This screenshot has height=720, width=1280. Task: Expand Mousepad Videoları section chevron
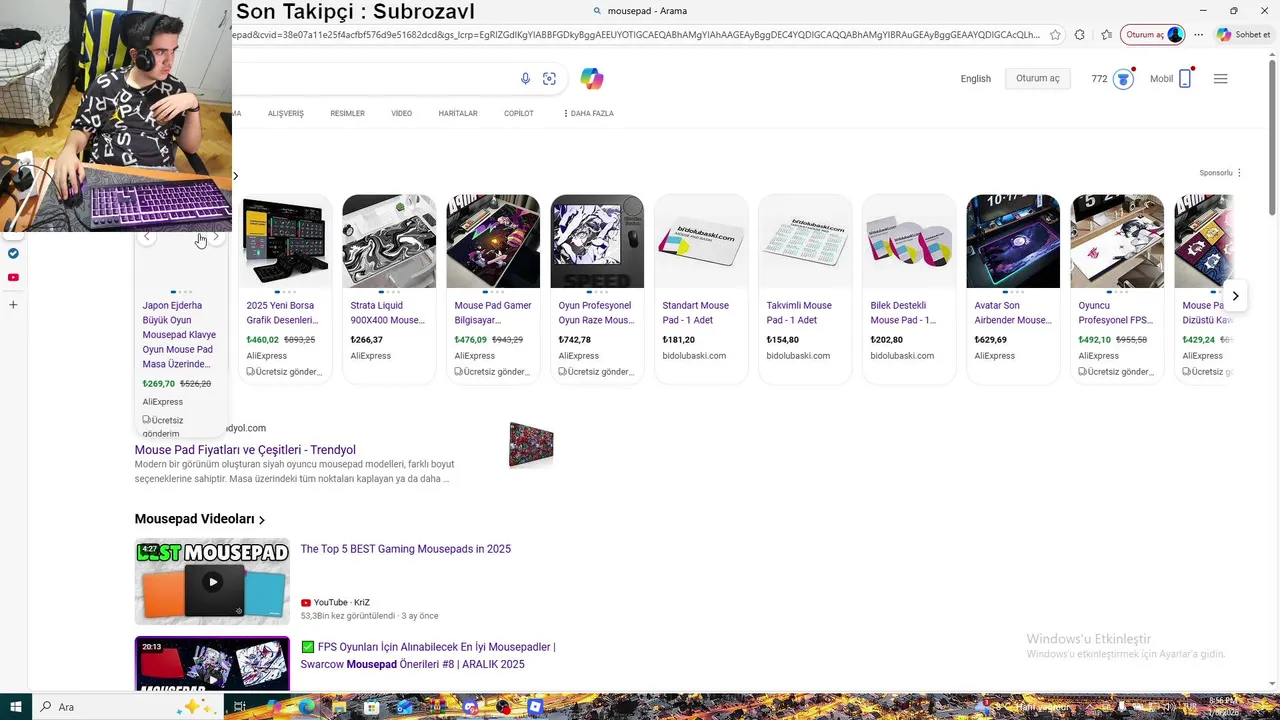point(262,520)
